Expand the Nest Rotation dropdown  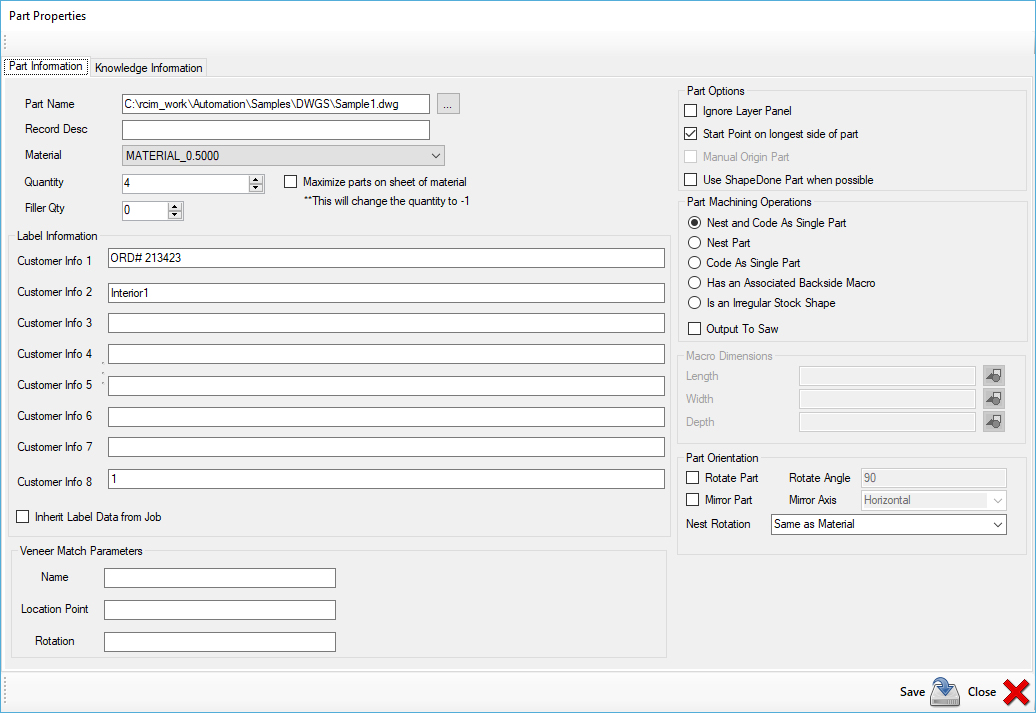[x=997, y=524]
